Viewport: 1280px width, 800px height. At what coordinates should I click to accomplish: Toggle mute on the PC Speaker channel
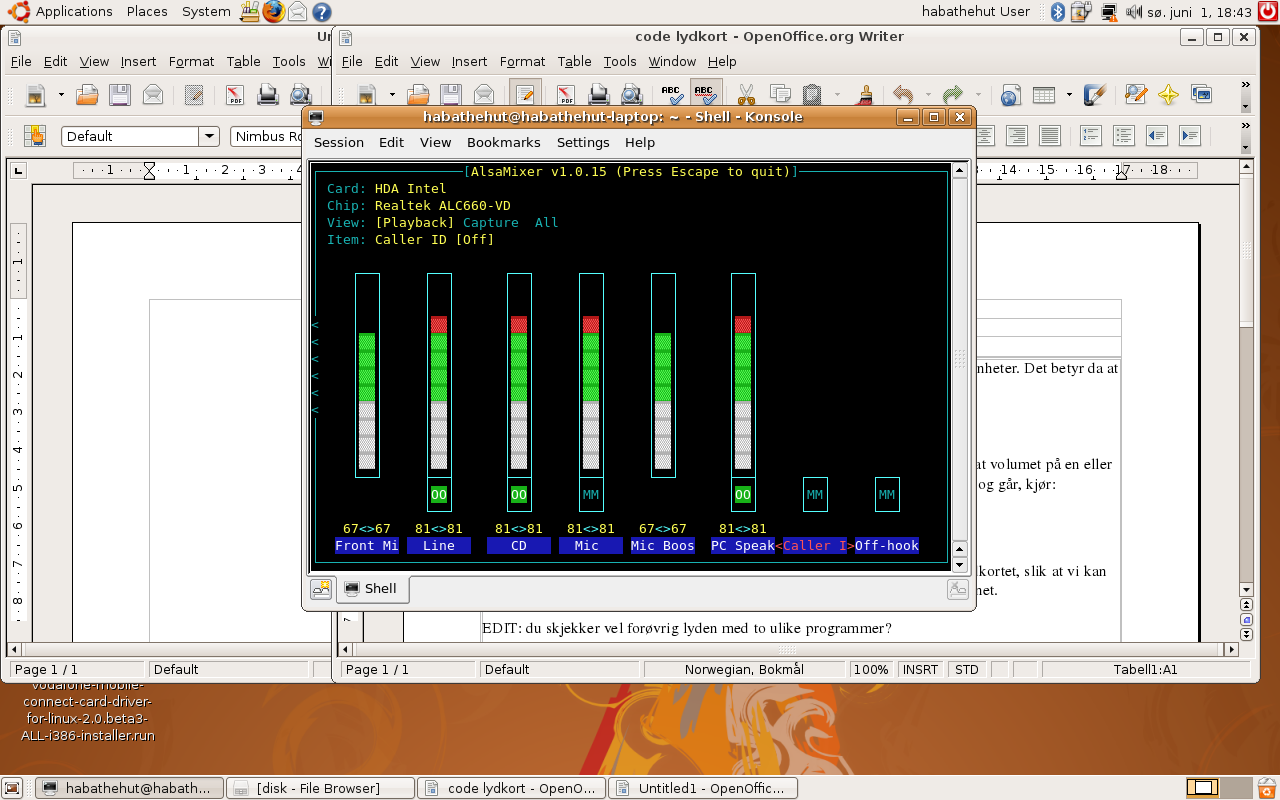click(743, 494)
